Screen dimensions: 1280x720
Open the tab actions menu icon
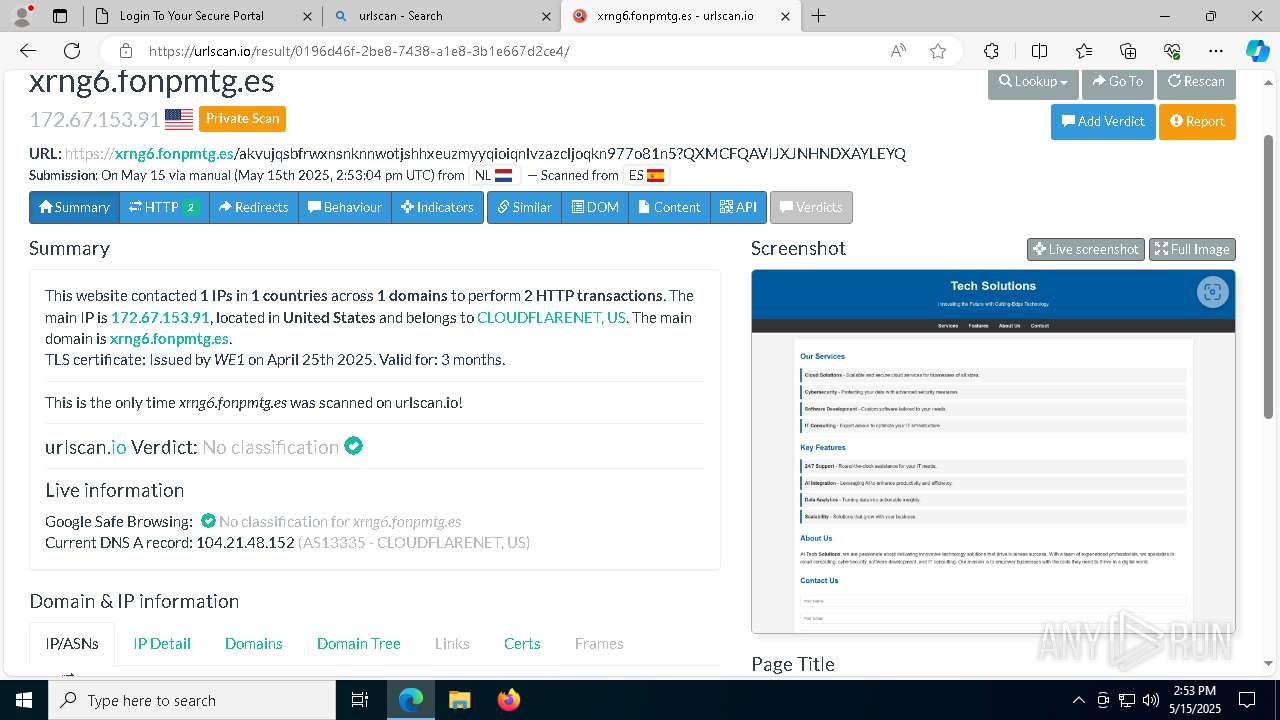coord(60,16)
